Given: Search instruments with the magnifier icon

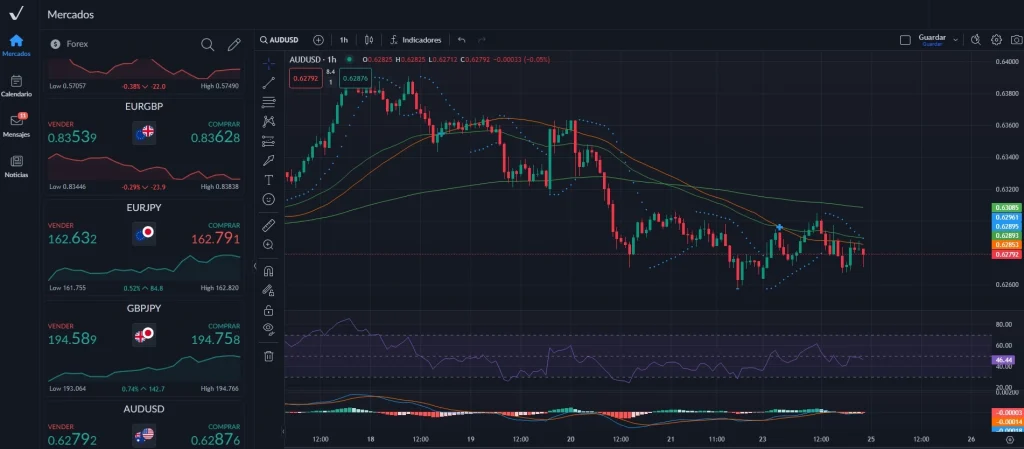Looking at the screenshot, I should tap(208, 44).
